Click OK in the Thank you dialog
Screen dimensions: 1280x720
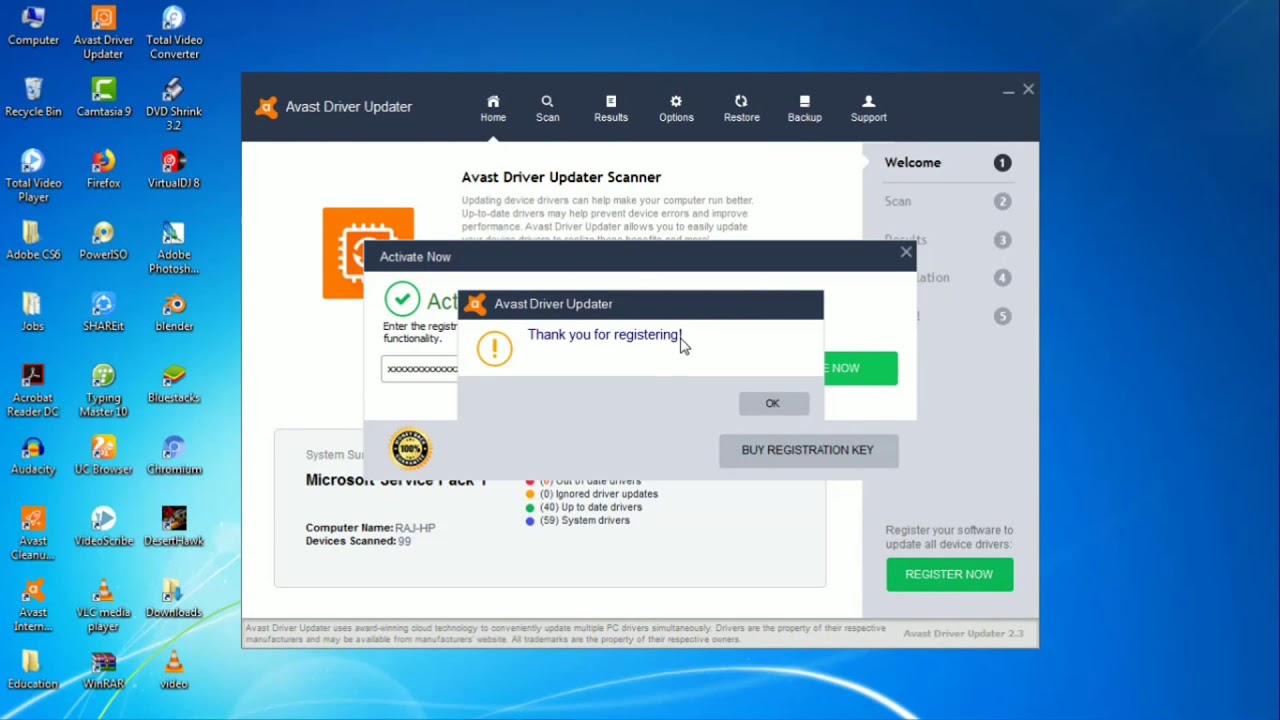pyautogui.click(x=772, y=403)
